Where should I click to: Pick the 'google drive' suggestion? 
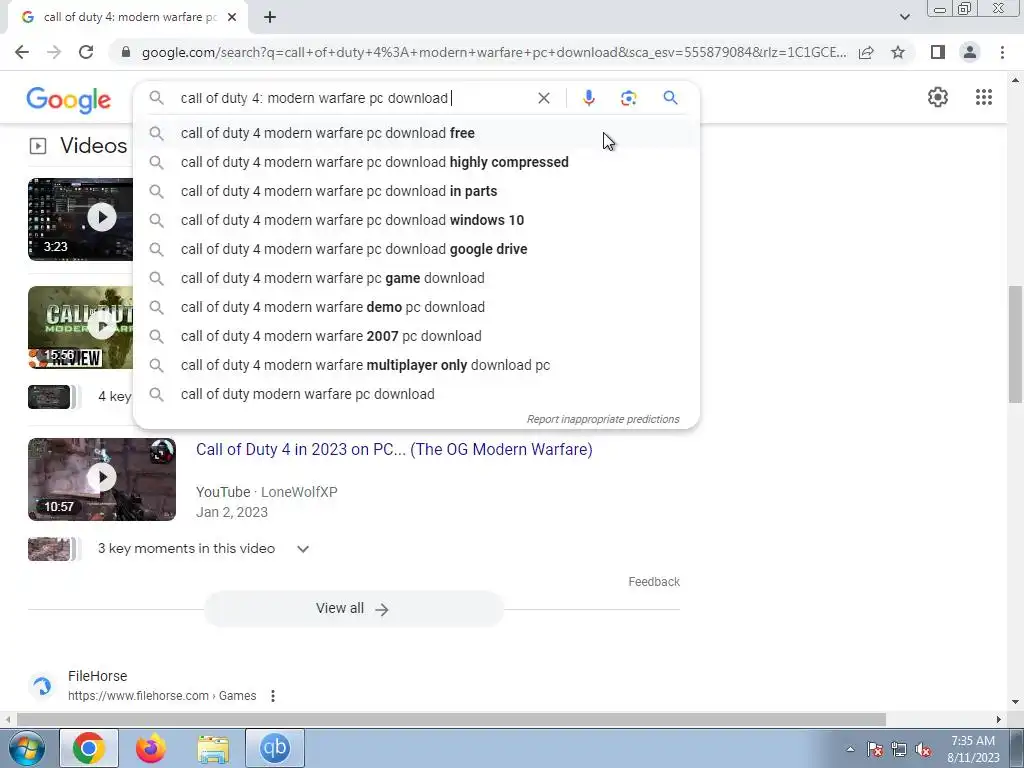click(417, 249)
